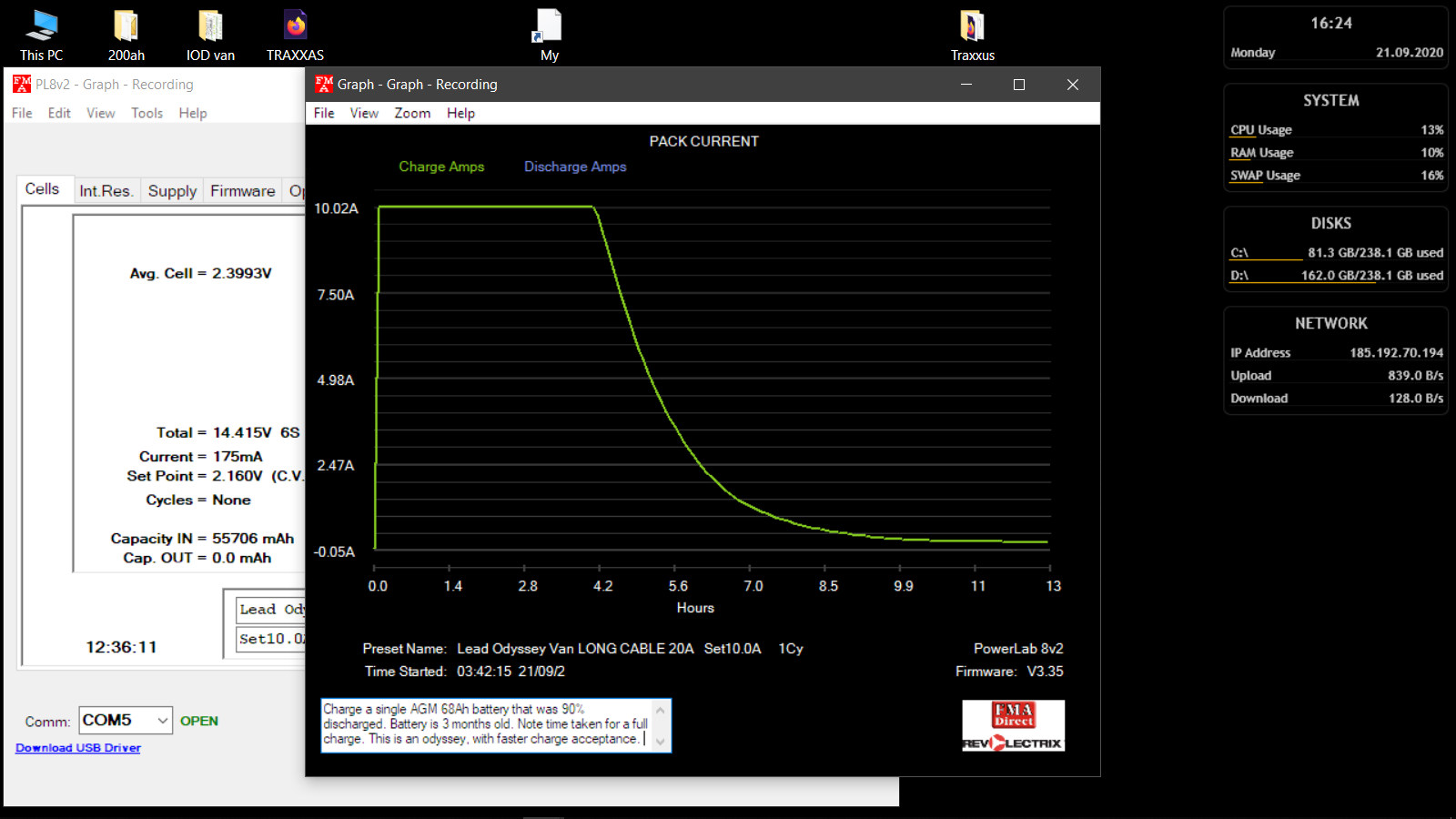Expand the COM5 port dropdown

162,721
